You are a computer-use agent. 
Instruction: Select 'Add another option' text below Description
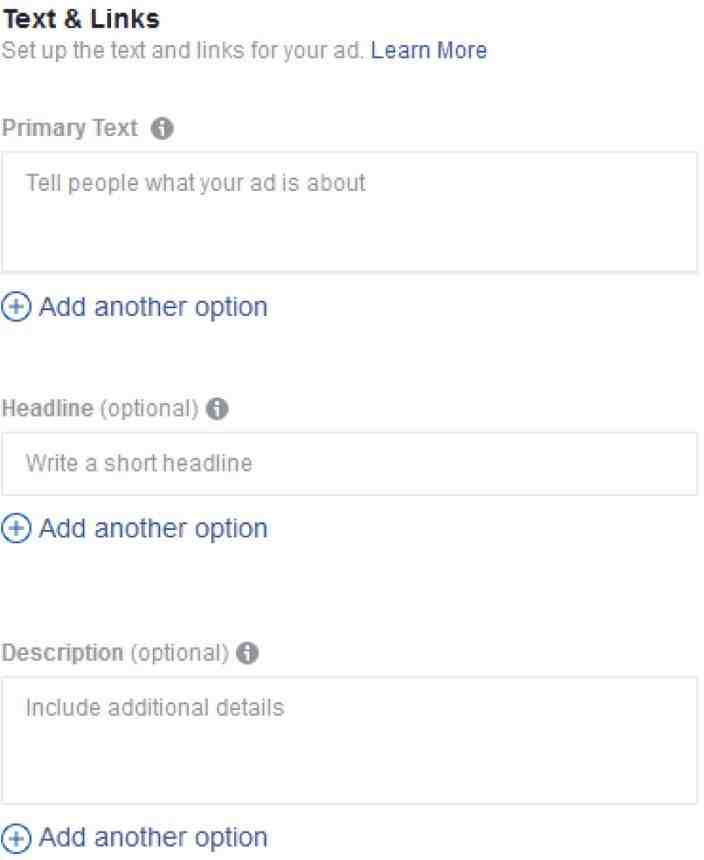tap(154, 838)
